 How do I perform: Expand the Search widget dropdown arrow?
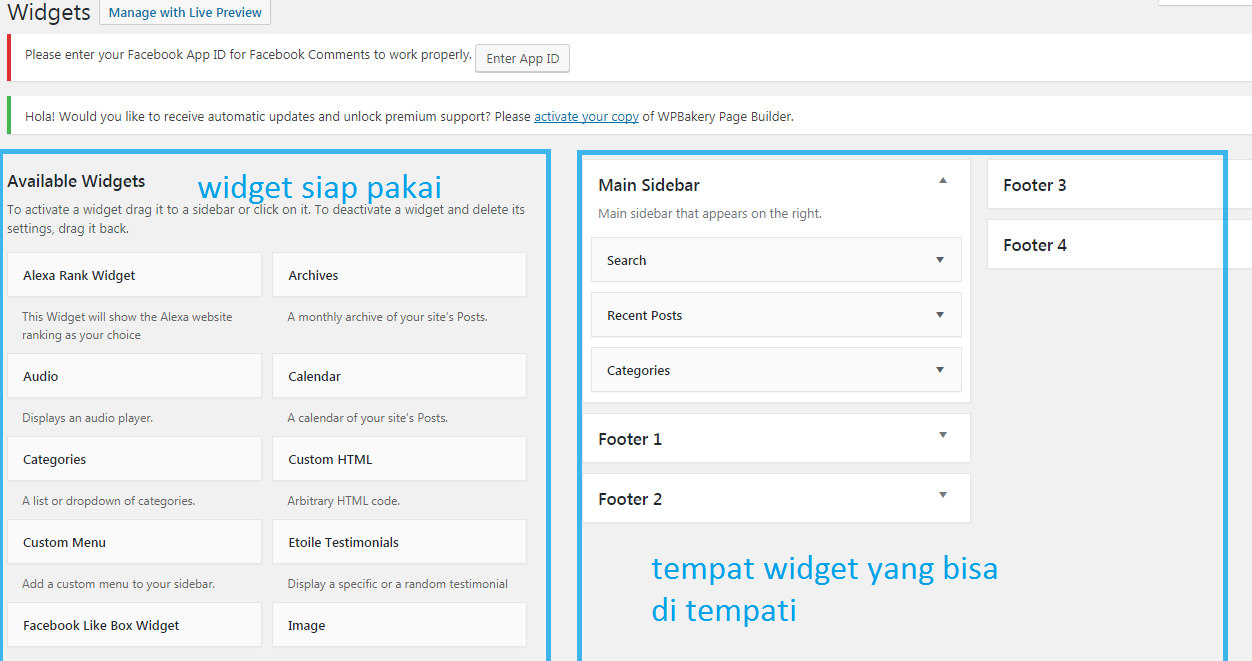pyautogui.click(x=939, y=260)
